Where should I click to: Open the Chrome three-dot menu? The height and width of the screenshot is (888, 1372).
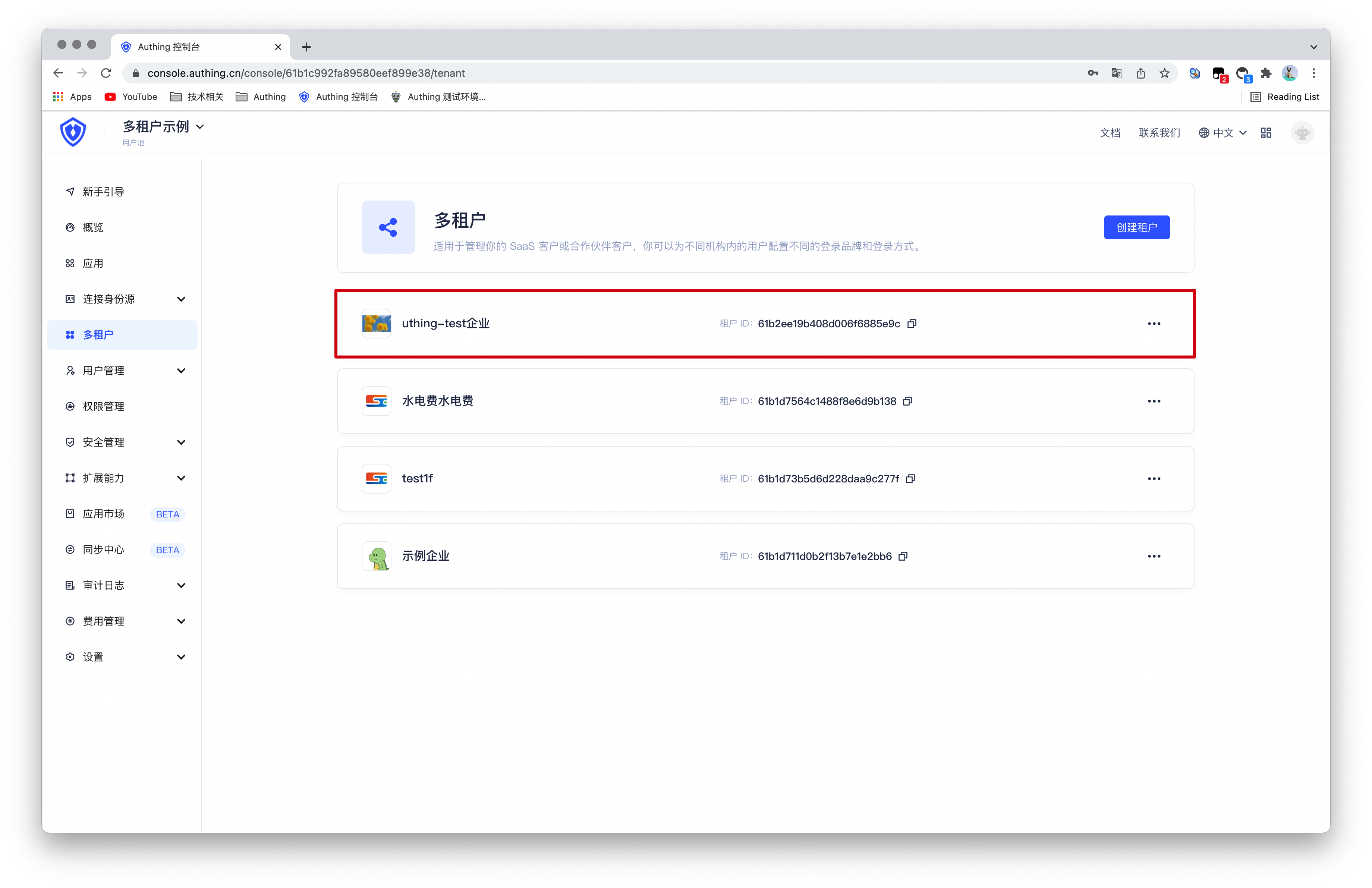click(1314, 73)
